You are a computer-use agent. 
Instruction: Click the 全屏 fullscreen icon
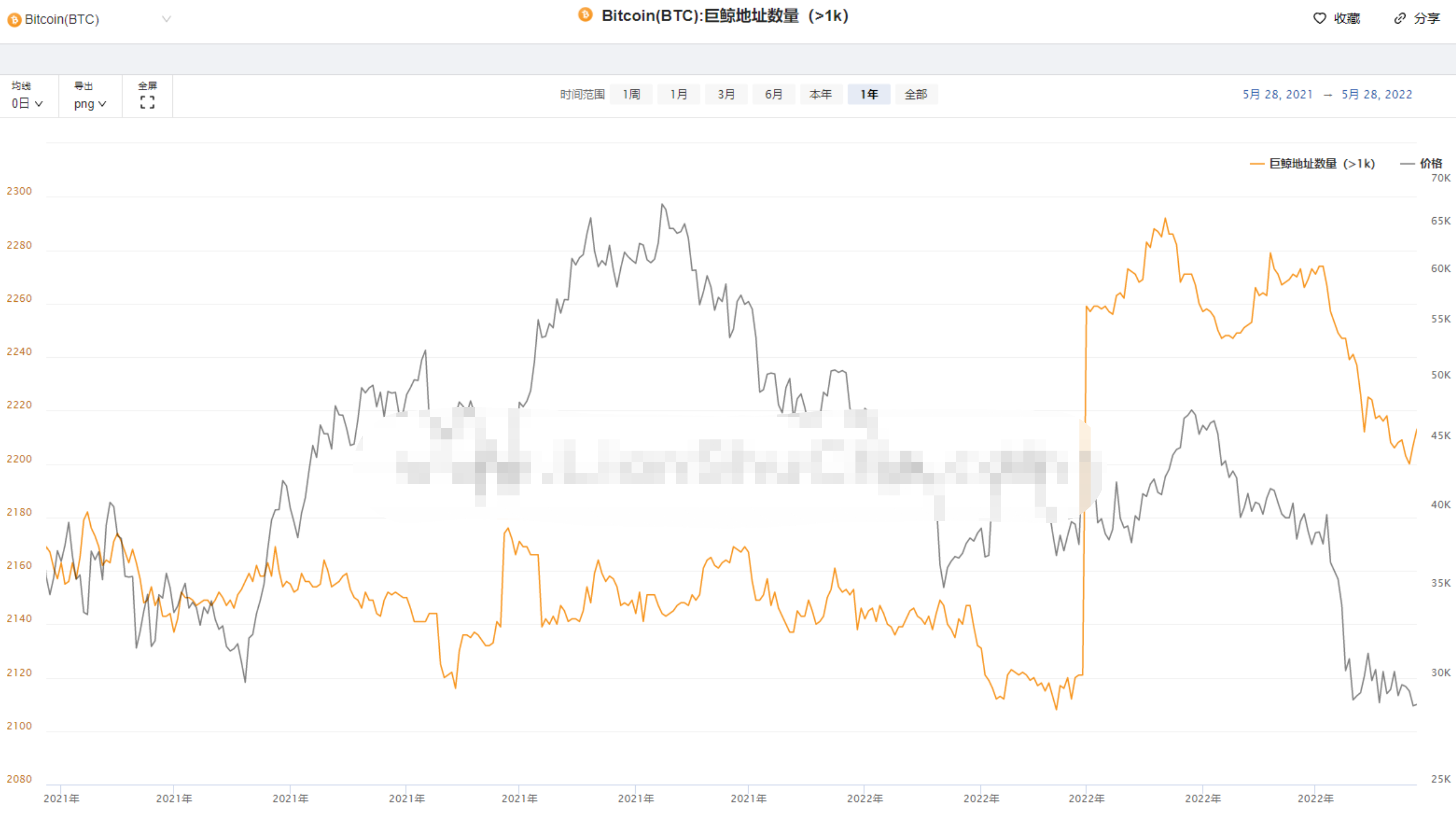point(147,103)
